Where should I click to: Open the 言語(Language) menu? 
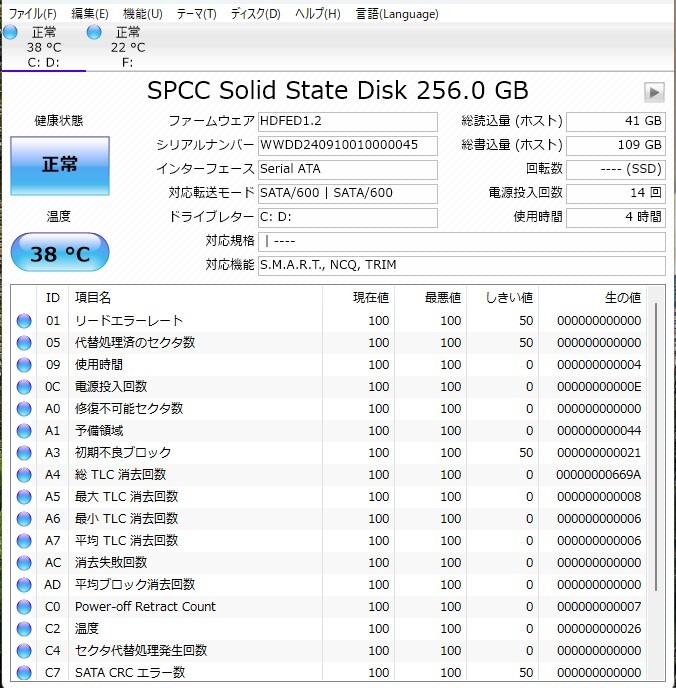397,14
